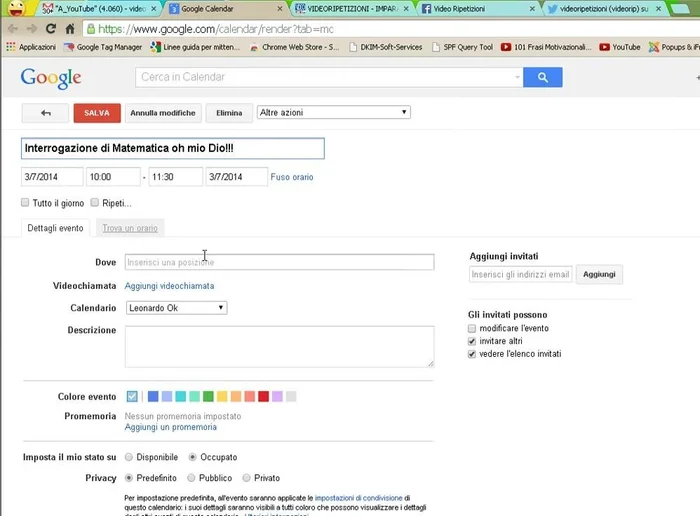Screen dimensions: 700x516
Task: Open the Calendario Leonardo Ok dropdown
Action: point(177,308)
